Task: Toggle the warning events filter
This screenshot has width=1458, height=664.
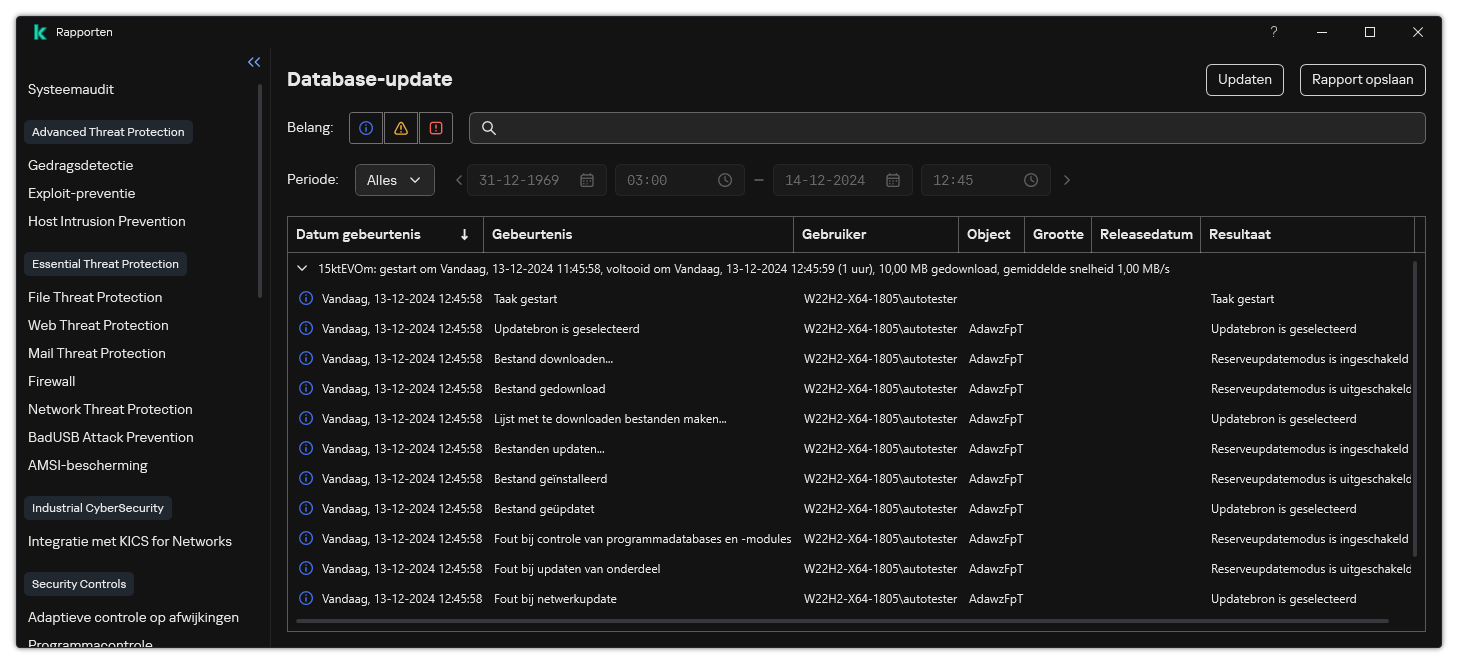Action: click(x=401, y=128)
